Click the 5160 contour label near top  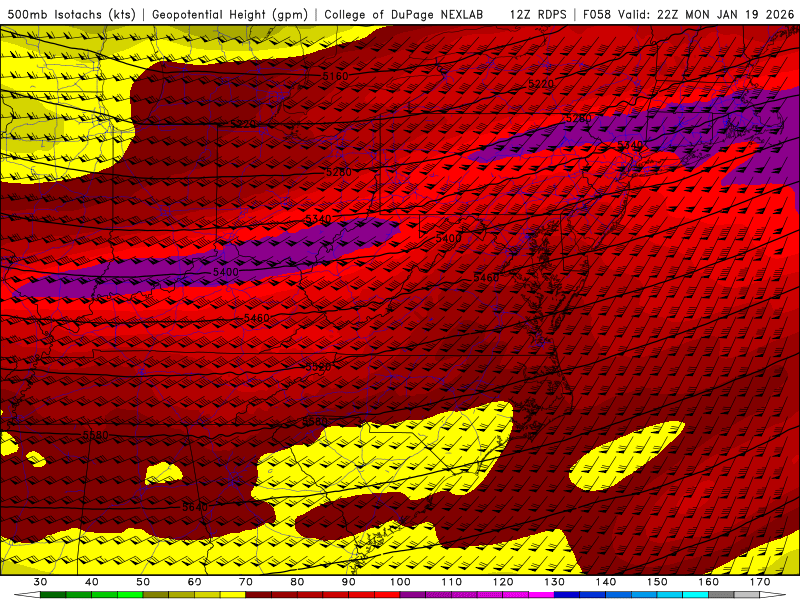pyautogui.click(x=336, y=76)
